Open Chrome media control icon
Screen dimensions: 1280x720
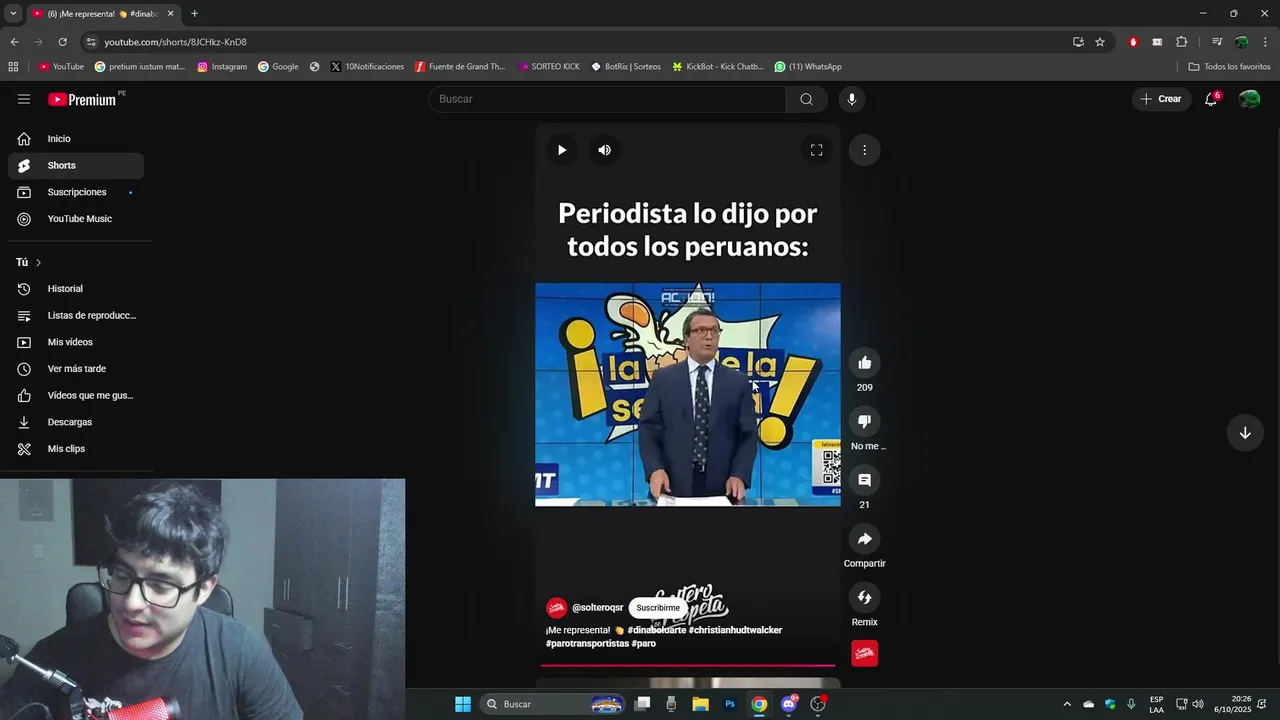[1217, 42]
